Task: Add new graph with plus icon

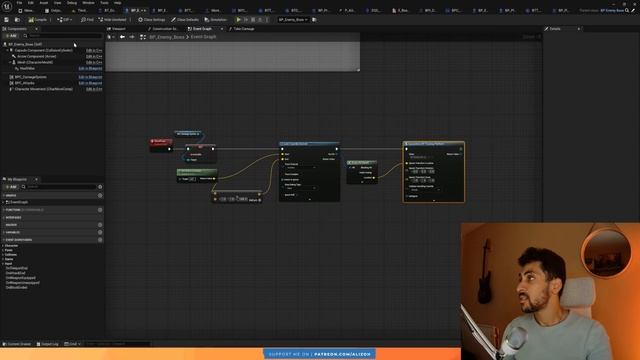Action: point(100,196)
